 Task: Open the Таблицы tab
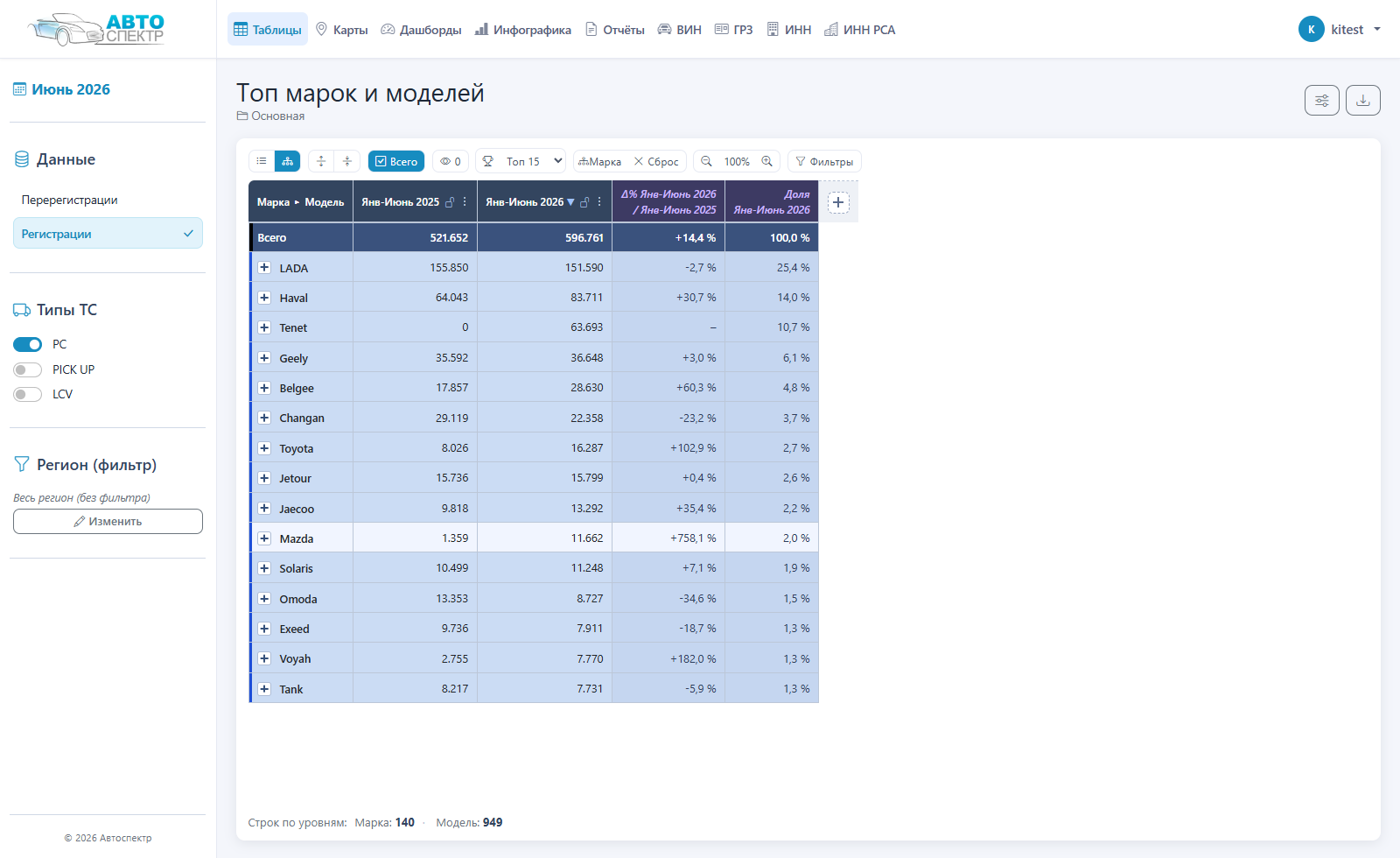tap(268, 29)
